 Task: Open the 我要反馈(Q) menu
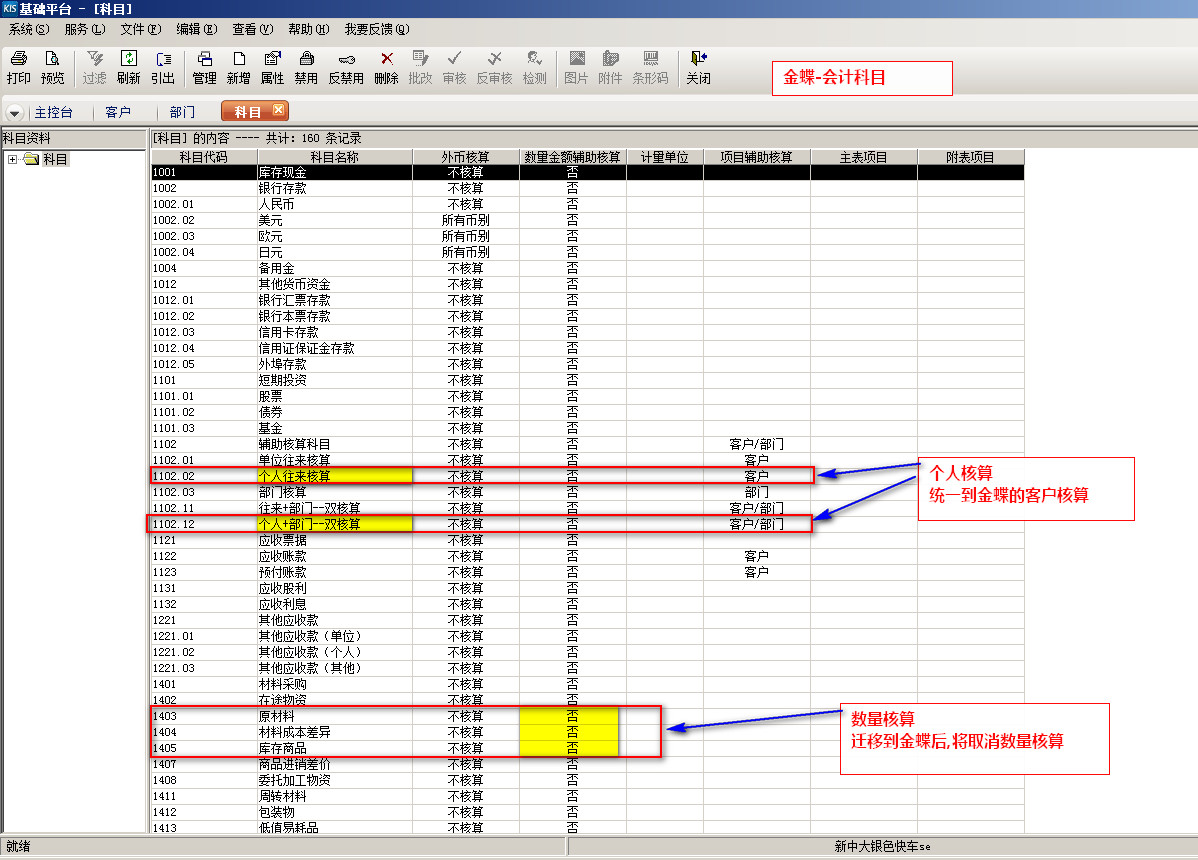click(x=376, y=29)
